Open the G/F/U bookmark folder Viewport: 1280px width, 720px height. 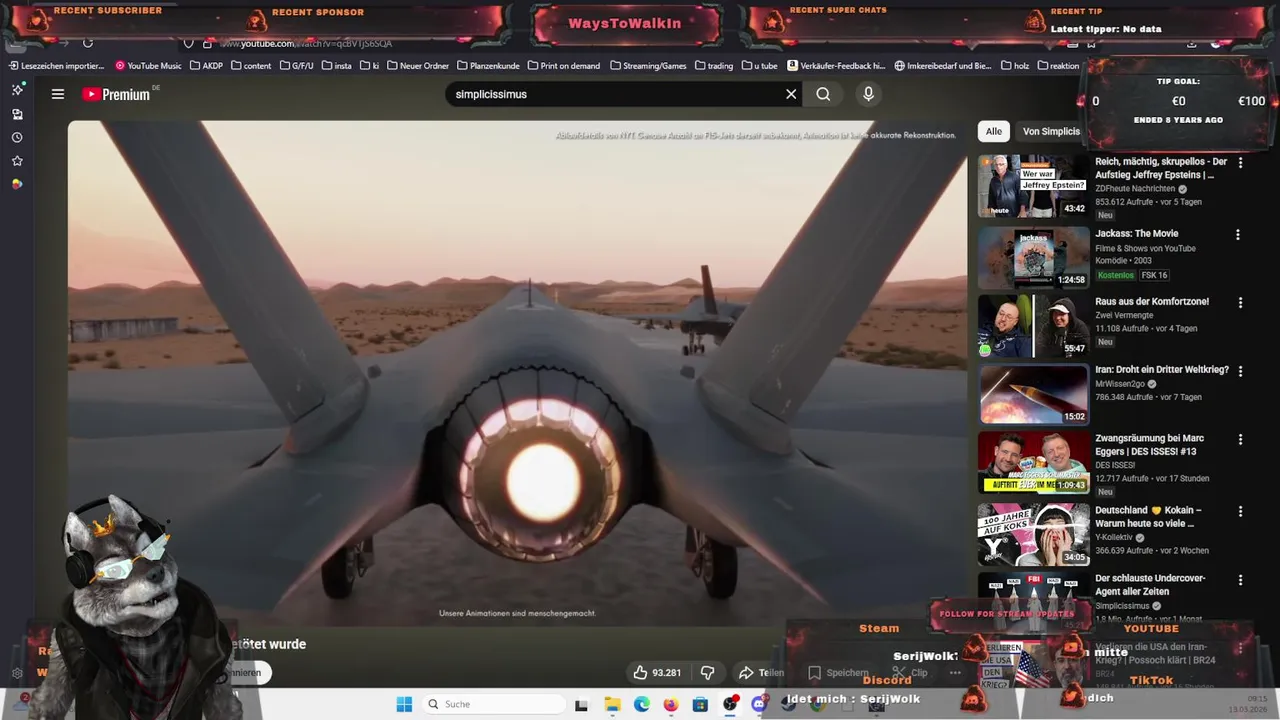[297, 66]
